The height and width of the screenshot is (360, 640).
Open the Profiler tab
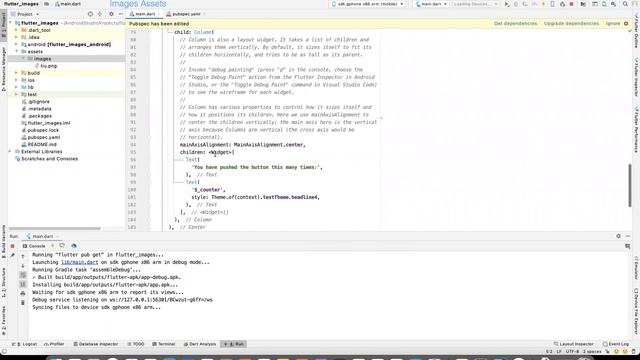pyautogui.click(x=54, y=344)
